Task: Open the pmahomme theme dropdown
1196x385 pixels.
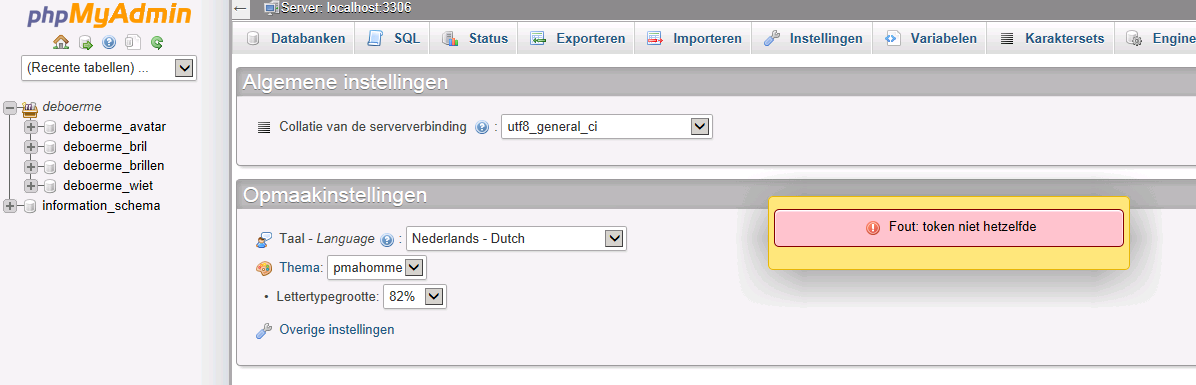Action: 377,268
